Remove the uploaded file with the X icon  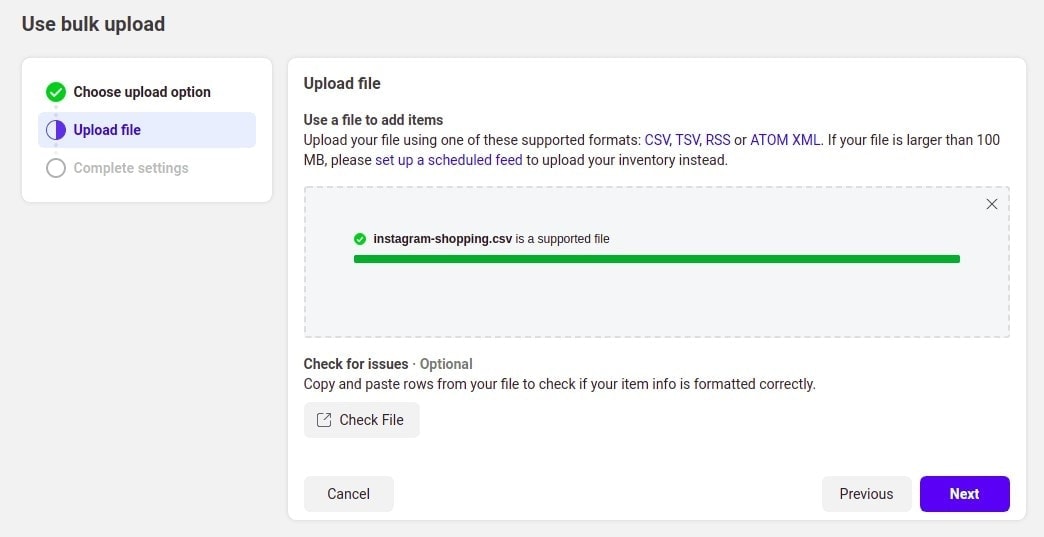pos(991,204)
